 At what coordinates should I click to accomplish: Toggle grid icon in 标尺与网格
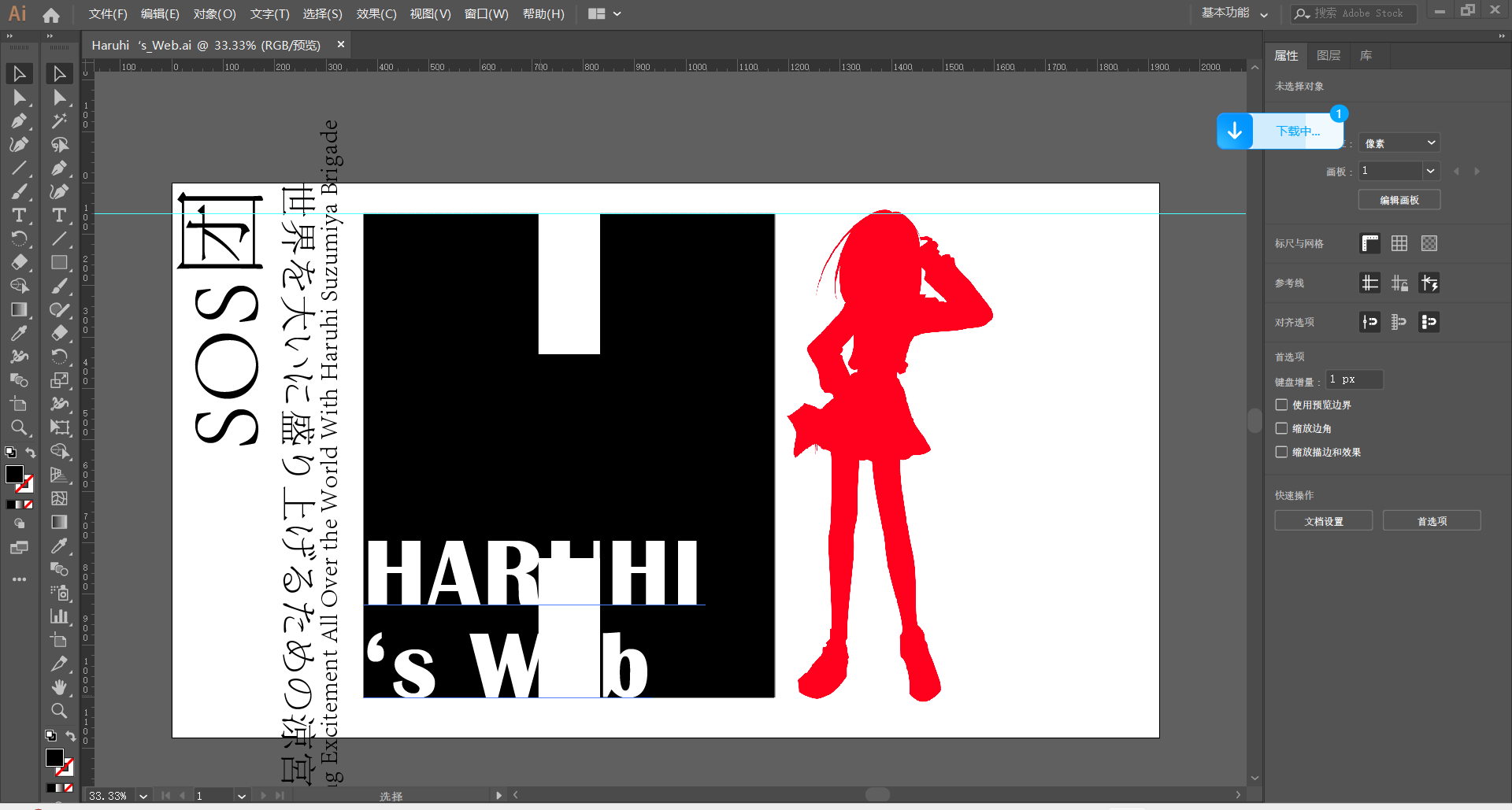pyautogui.click(x=1399, y=243)
